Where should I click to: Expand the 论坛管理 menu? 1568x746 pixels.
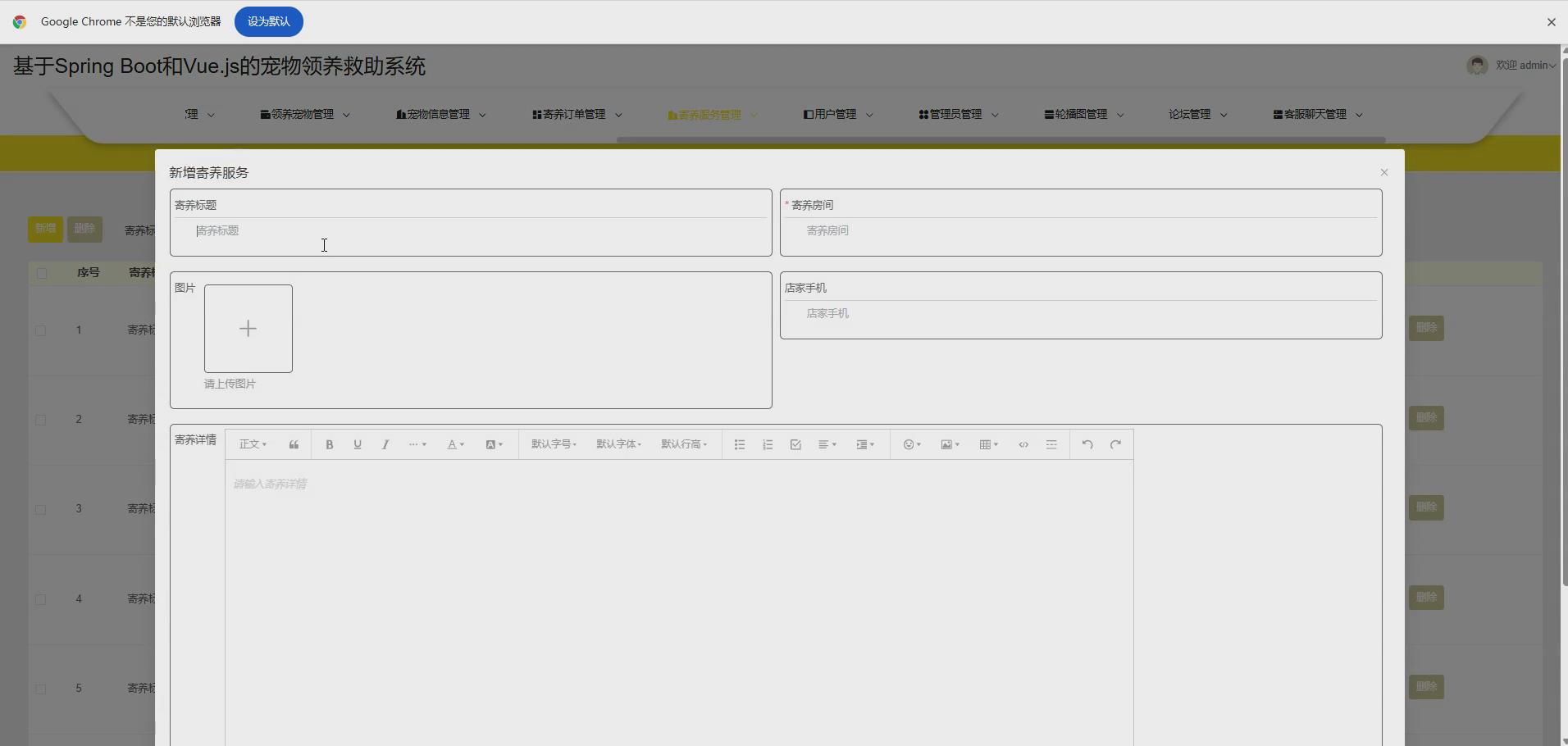(1198, 115)
